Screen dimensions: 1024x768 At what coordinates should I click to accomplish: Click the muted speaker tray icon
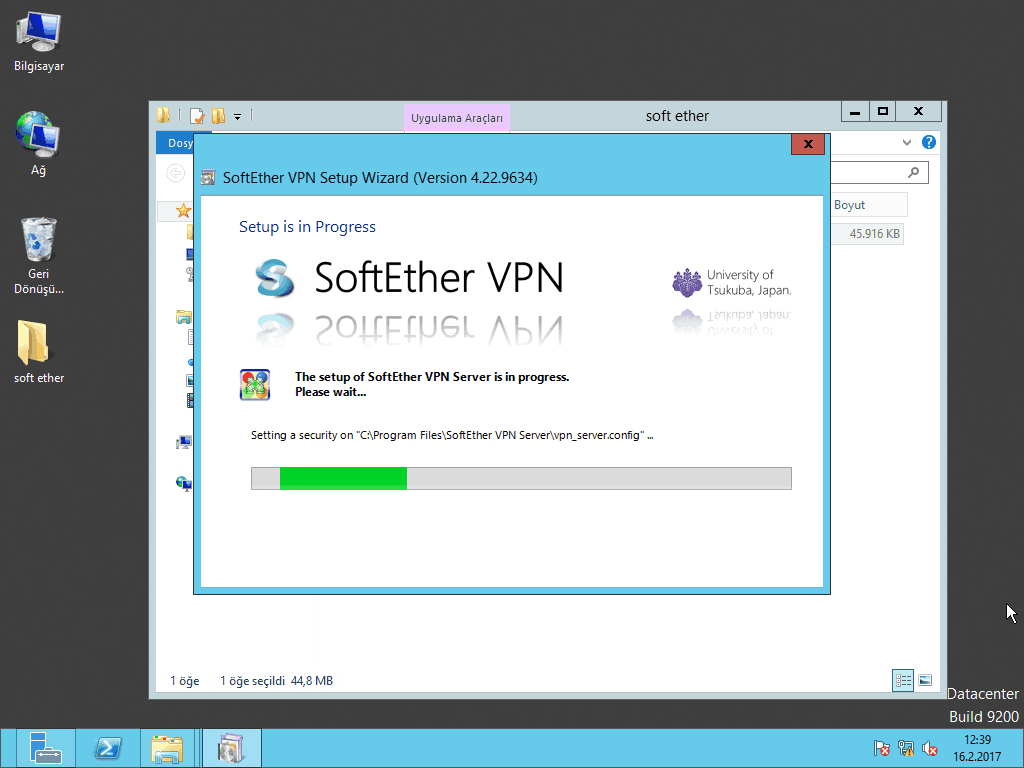(929, 748)
